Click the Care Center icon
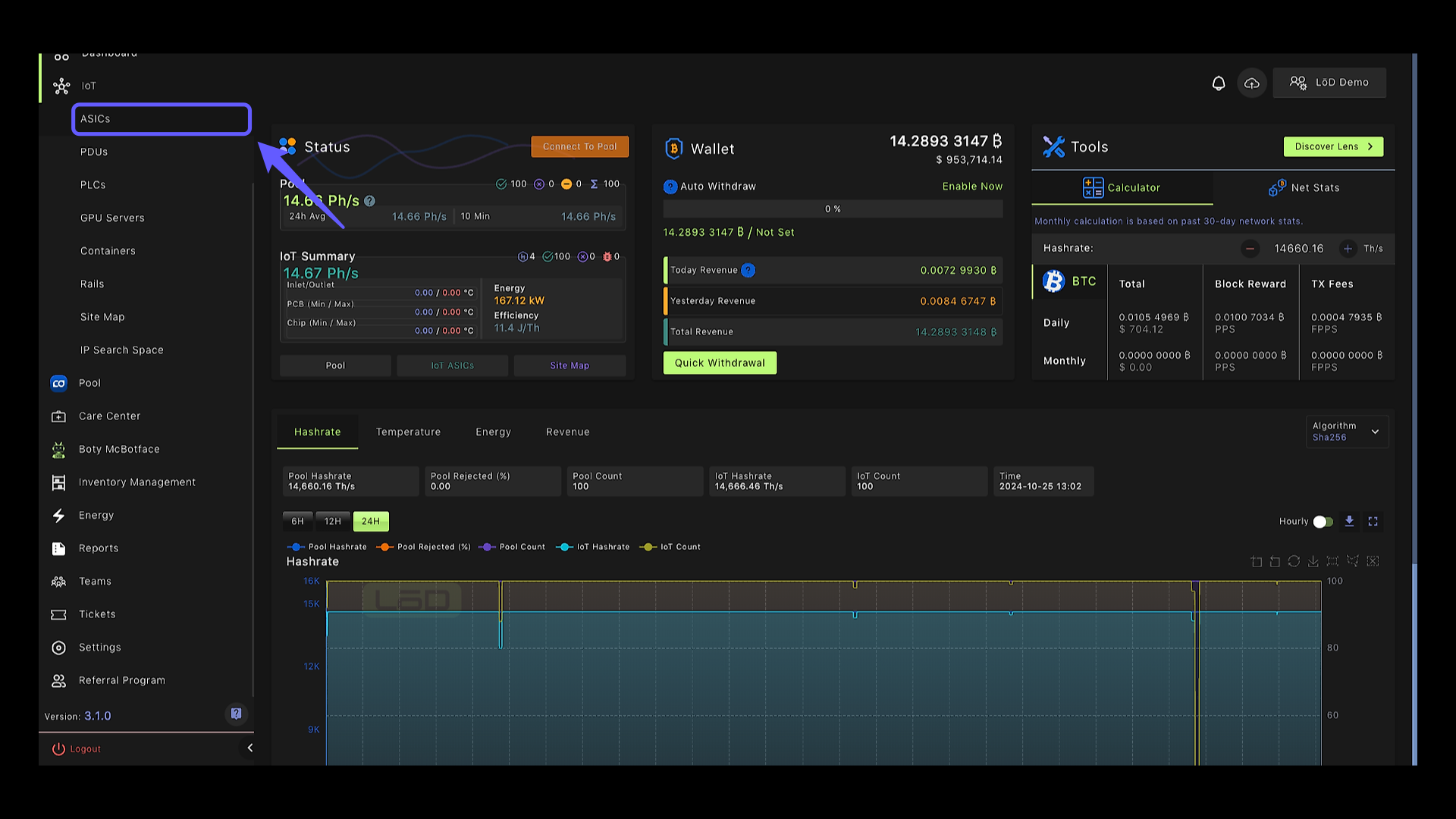This screenshot has height=819, width=1456. pyautogui.click(x=58, y=416)
